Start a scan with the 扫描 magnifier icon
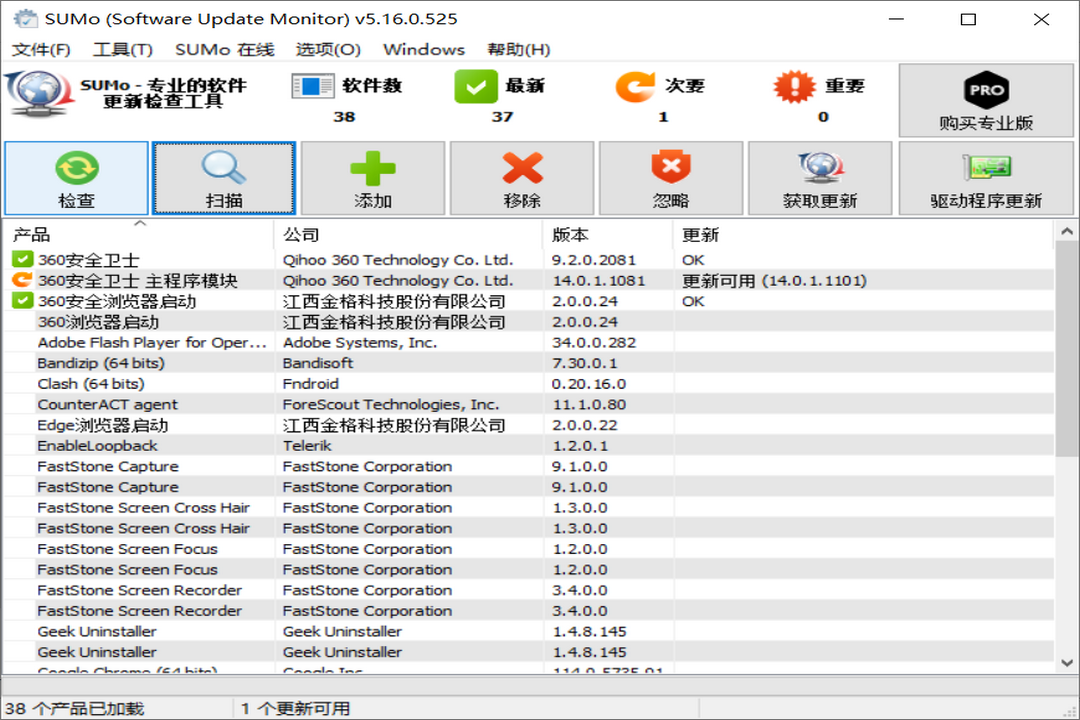This screenshot has height=720, width=1080. [224, 168]
